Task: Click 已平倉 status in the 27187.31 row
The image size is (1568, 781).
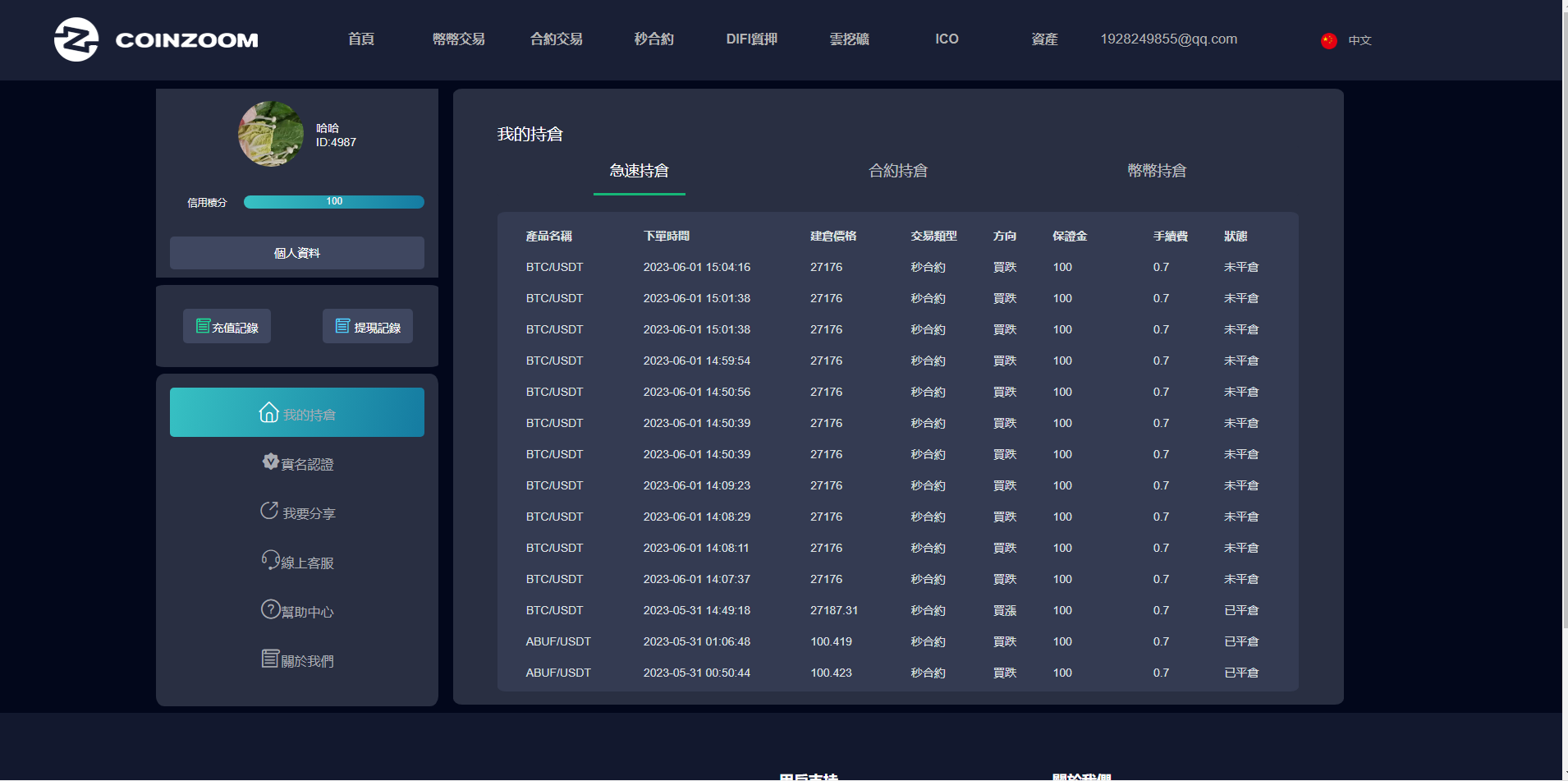Action: coord(1241,611)
